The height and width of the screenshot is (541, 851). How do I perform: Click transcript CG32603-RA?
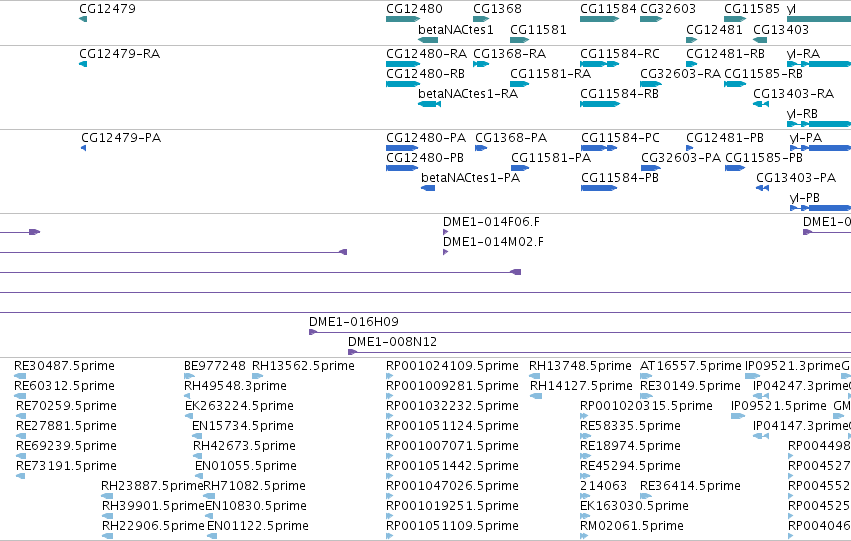[681, 74]
